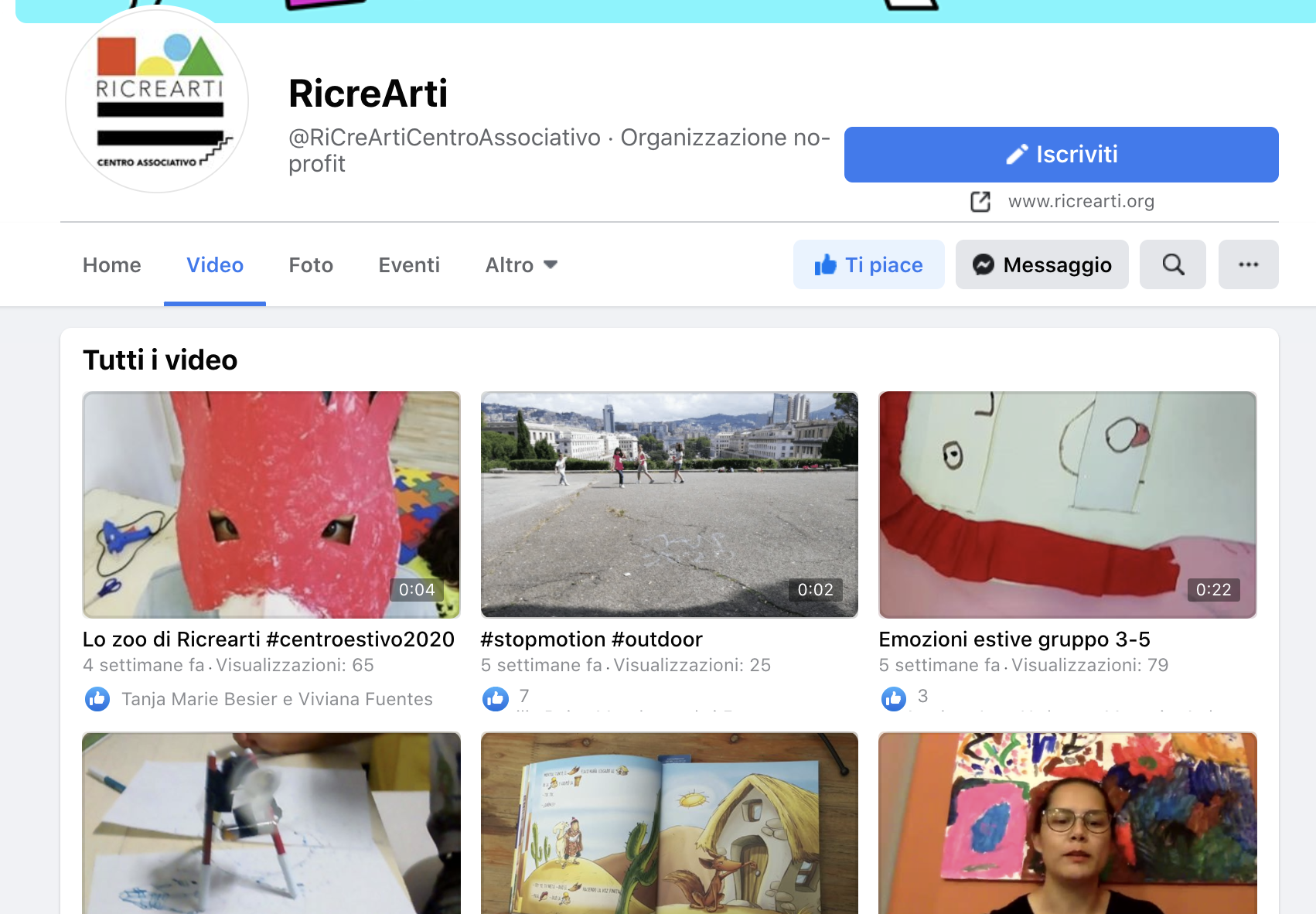The image size is (1316, 914).
Task: Click the @RiCreArtiCentroAssociativo handle text
Action: point(445,138)
